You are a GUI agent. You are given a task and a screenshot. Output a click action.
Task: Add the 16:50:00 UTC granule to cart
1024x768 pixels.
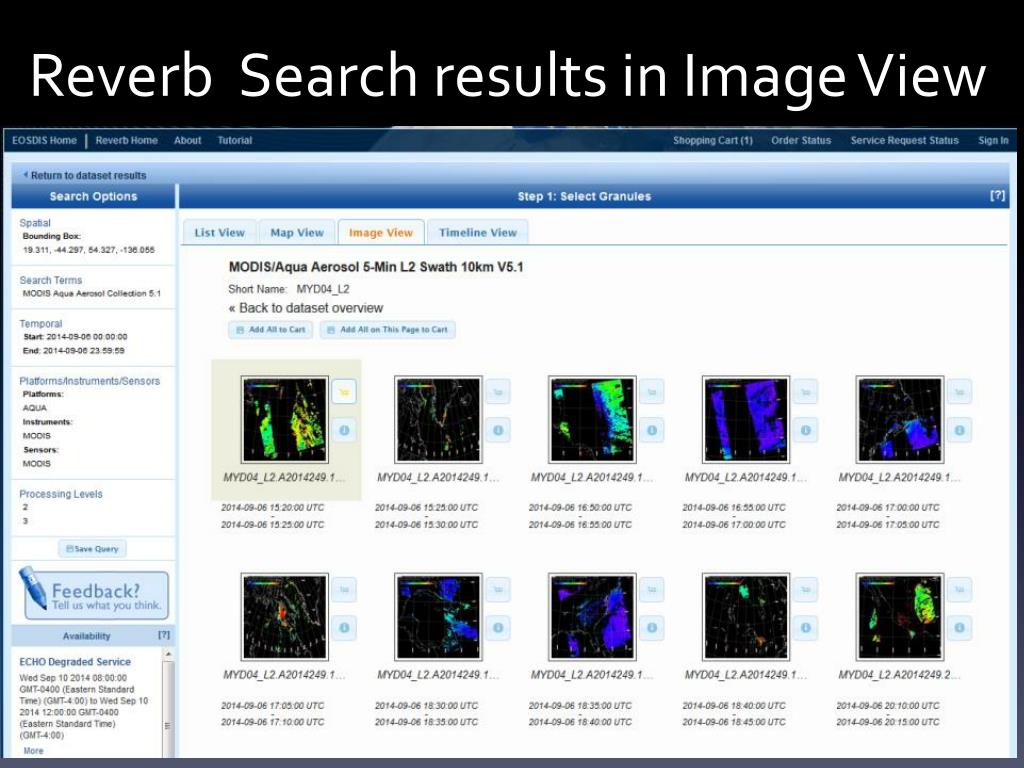click(652, 392)
